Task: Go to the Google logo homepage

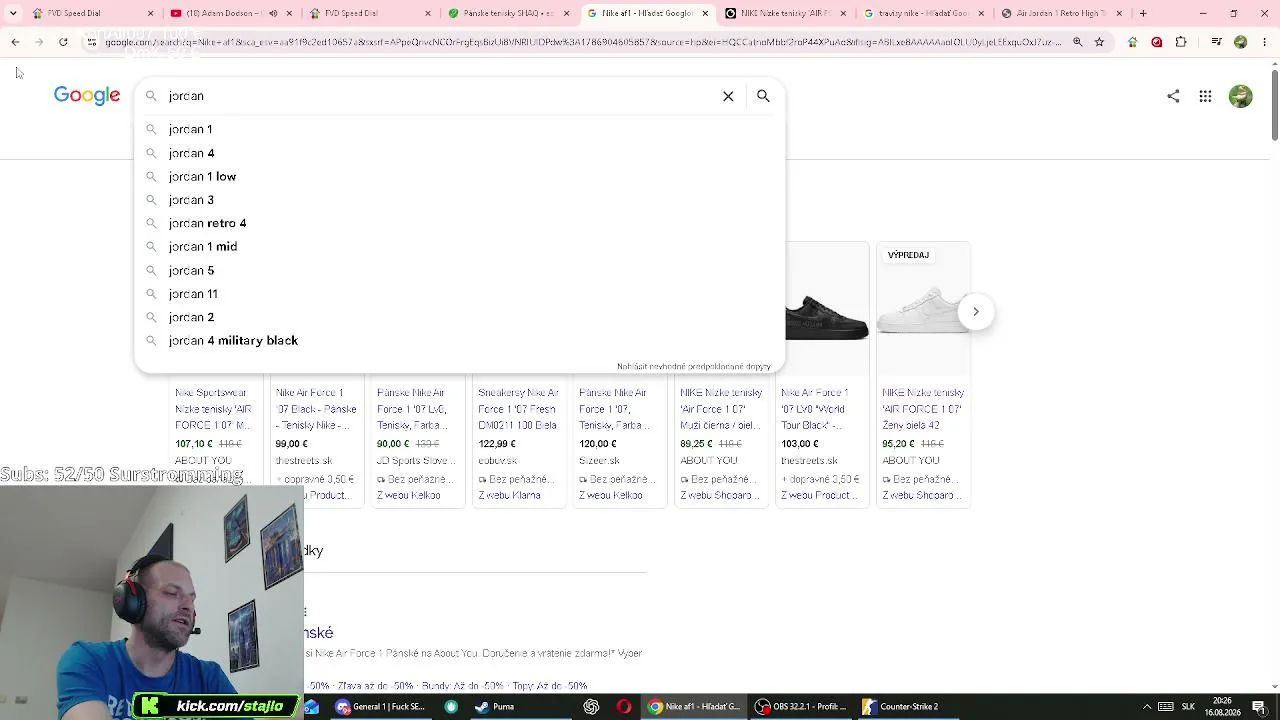Action: 87,96
